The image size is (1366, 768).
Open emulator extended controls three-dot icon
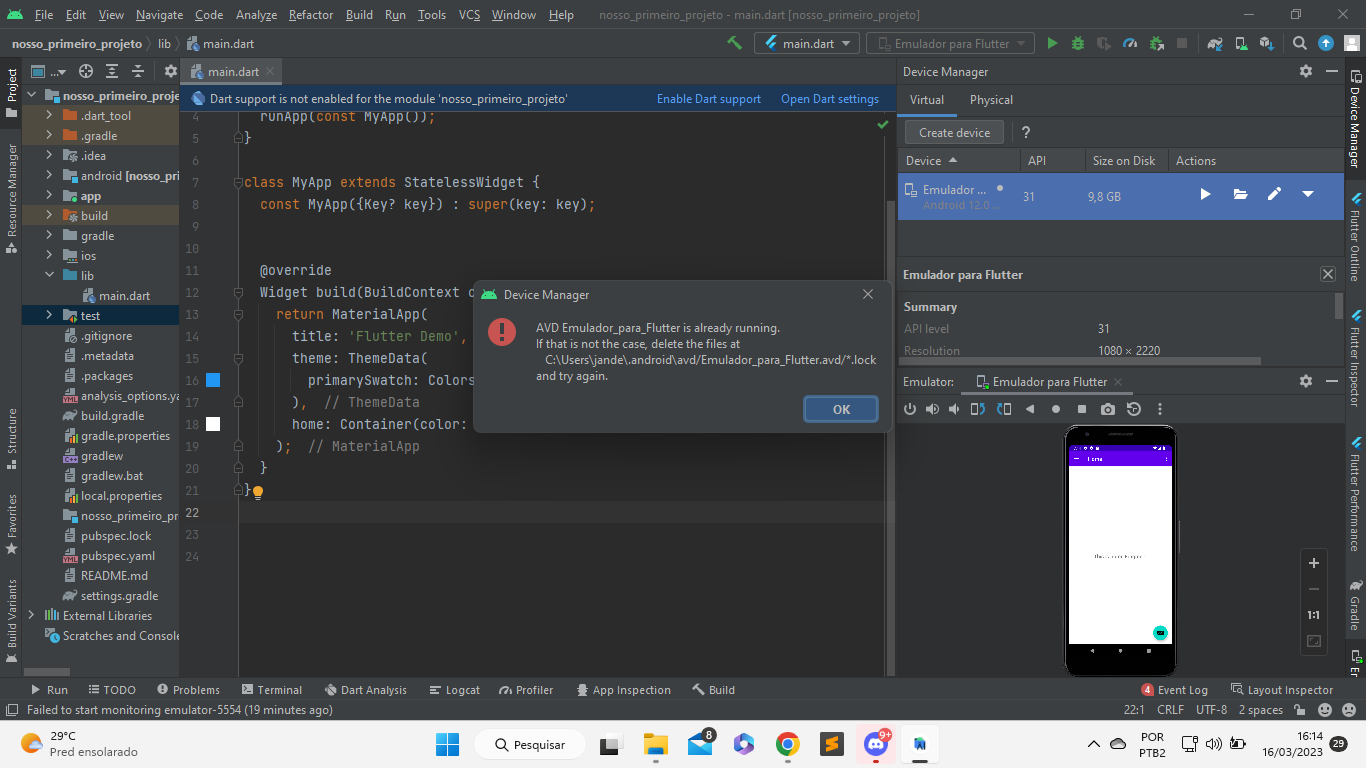coord(1160,409)
